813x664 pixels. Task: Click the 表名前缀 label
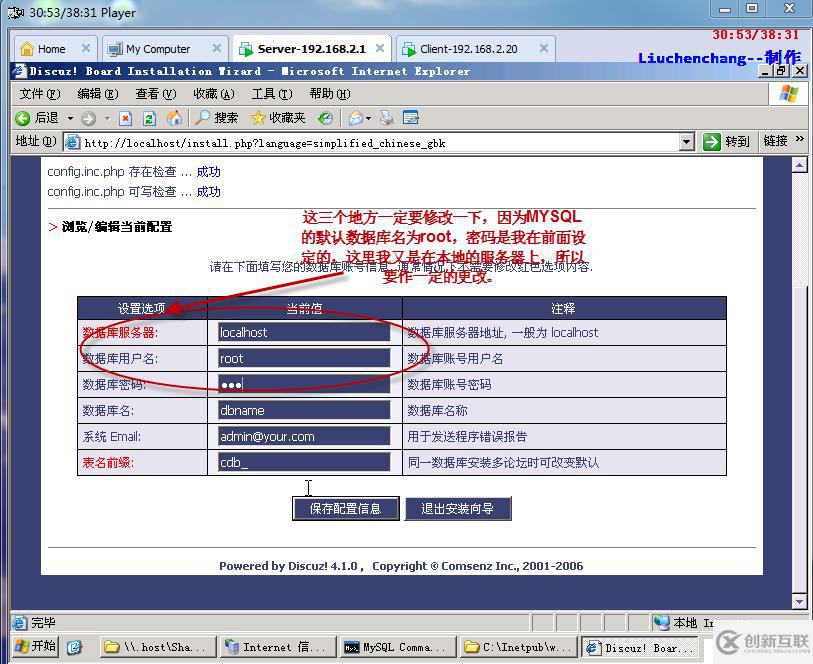(x=108, y=462)
